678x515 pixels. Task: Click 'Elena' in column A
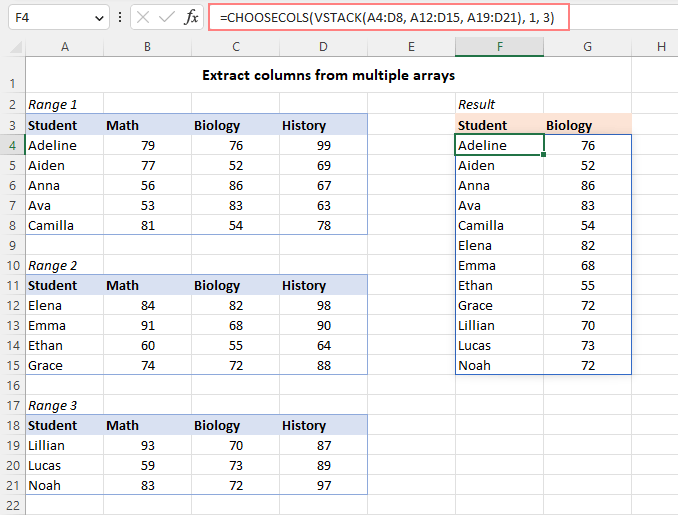tap(64, 305)
